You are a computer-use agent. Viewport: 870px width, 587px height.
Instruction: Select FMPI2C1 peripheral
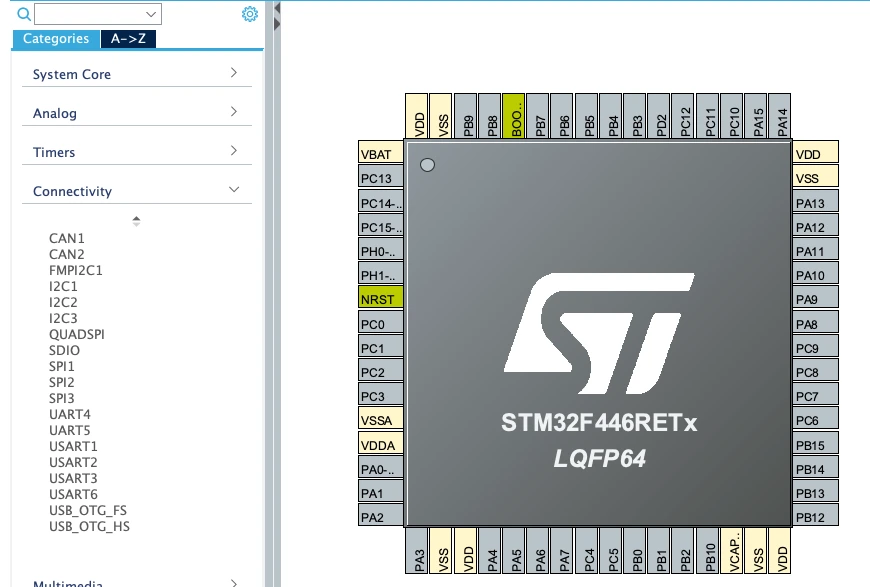[x=75, y=270]
